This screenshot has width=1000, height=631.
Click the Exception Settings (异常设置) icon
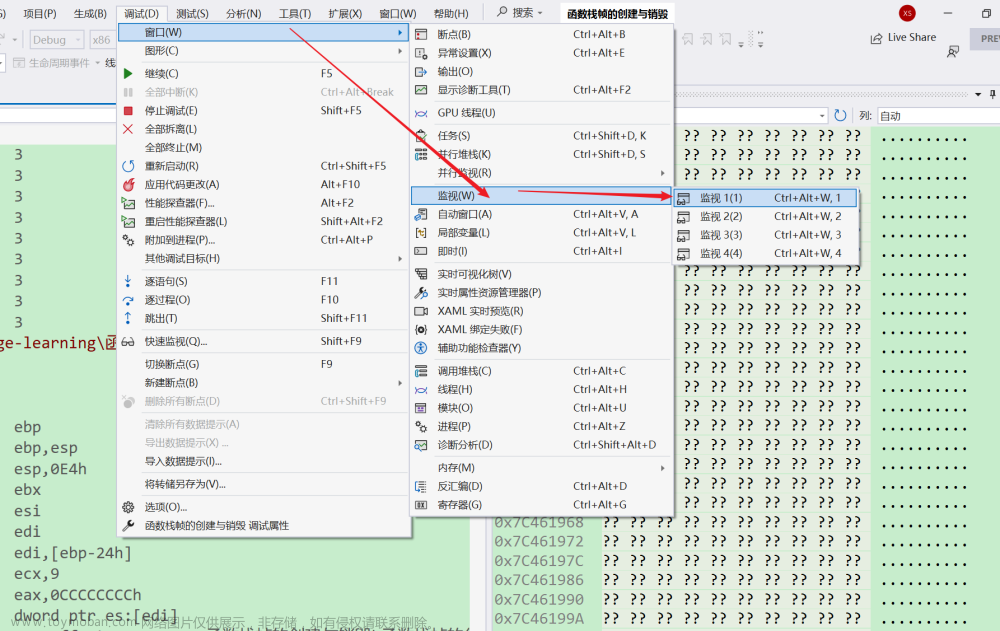421,53
